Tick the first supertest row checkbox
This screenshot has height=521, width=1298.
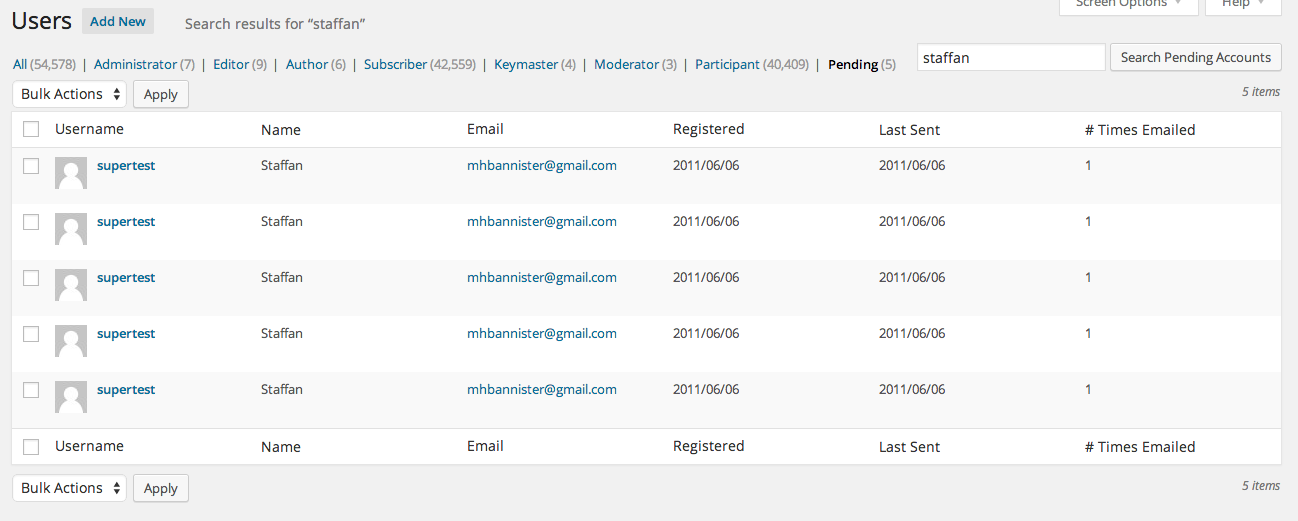pos(31,166)
